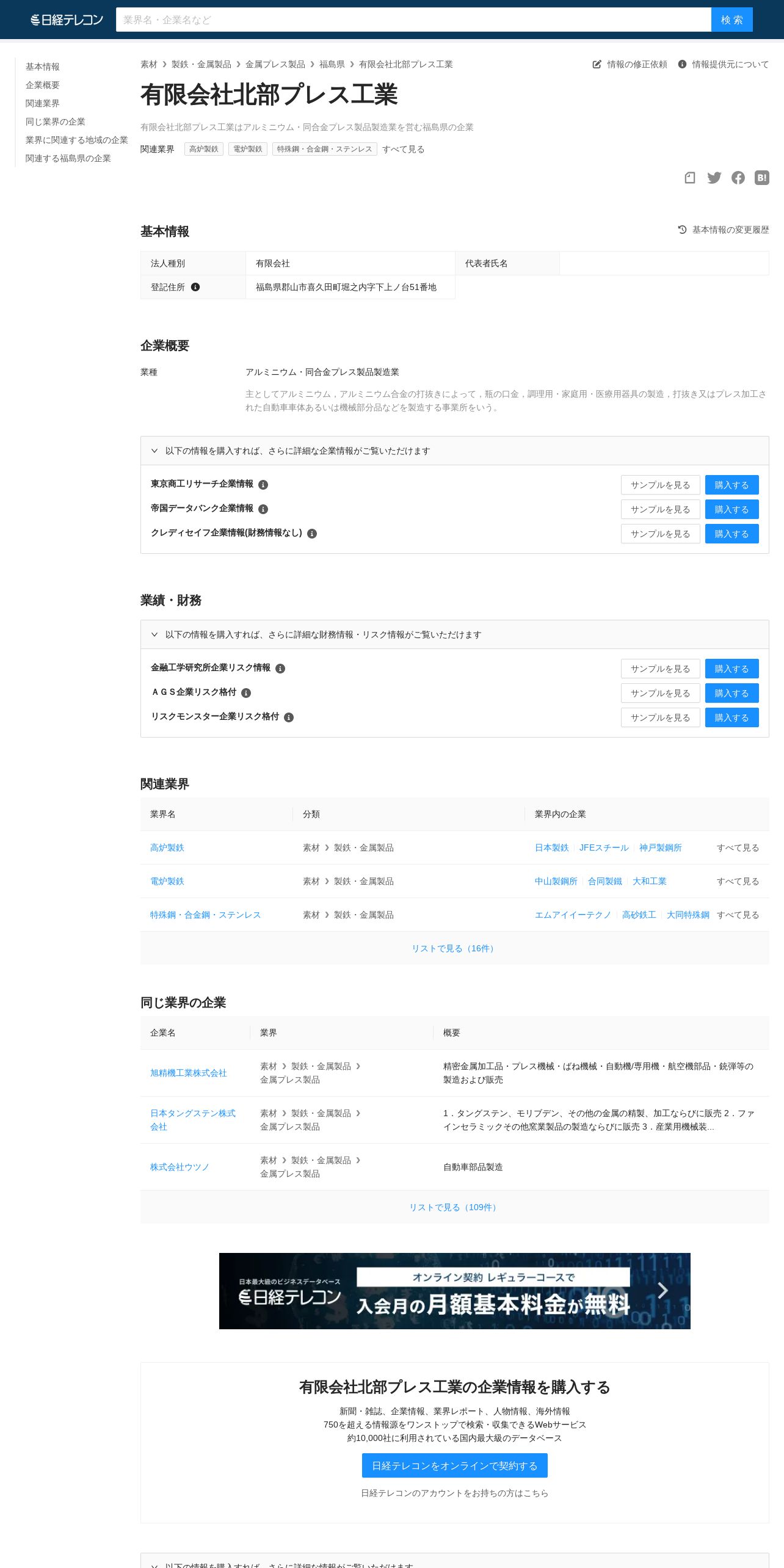Click info icon beside 情報提供元について

click(x=682, y=64)
